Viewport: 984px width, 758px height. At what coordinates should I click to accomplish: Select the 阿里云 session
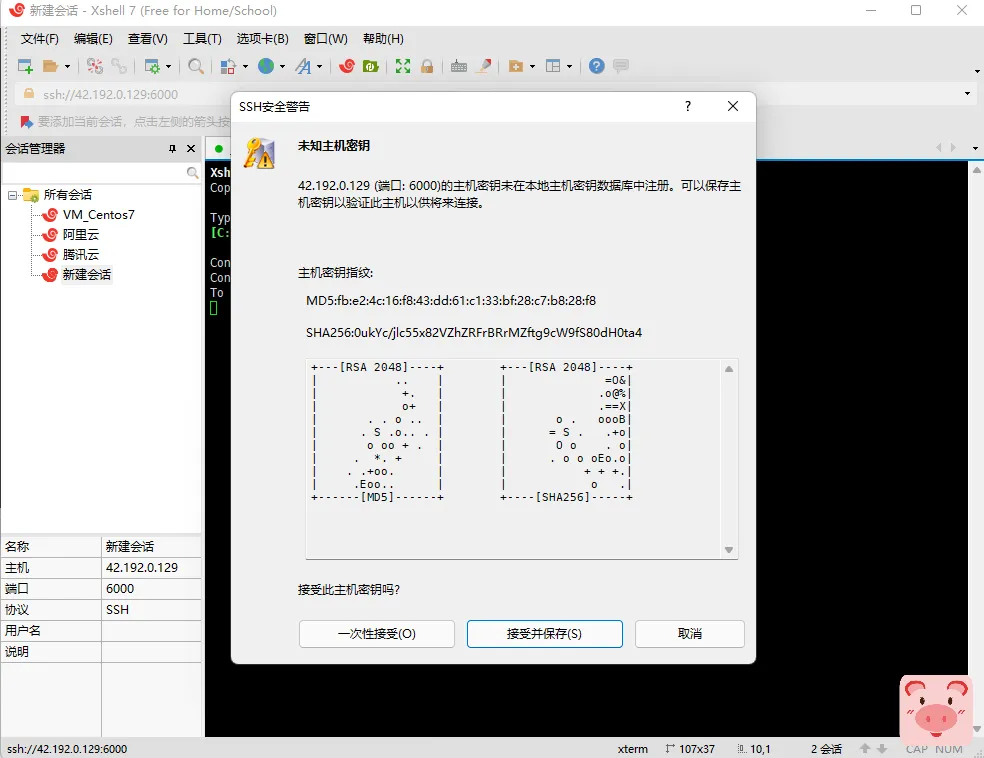click(x=80, y=235)
